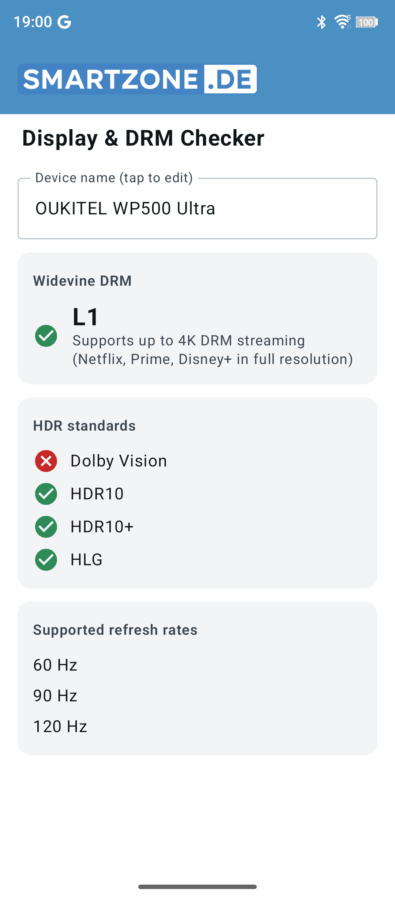Tap the red X icon beside Dolby Vision
Viewport: 395px width, 900px height.
click(46, 461)
